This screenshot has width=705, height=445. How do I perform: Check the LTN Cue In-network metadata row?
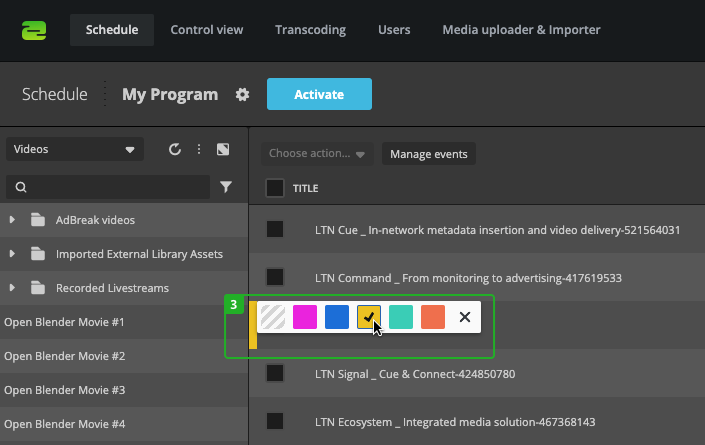tap(275, 230)
